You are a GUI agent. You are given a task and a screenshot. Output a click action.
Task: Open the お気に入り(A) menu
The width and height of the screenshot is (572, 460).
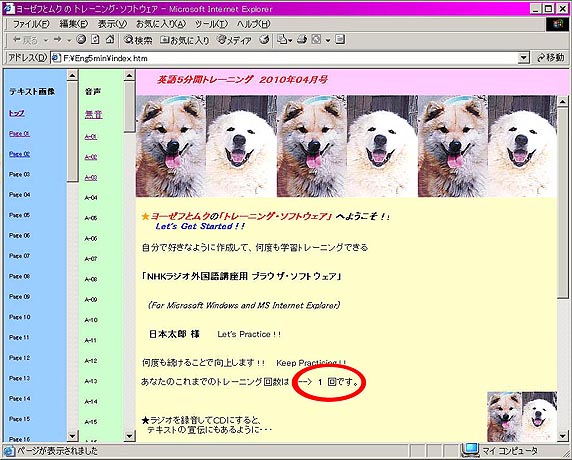point(161,24)
